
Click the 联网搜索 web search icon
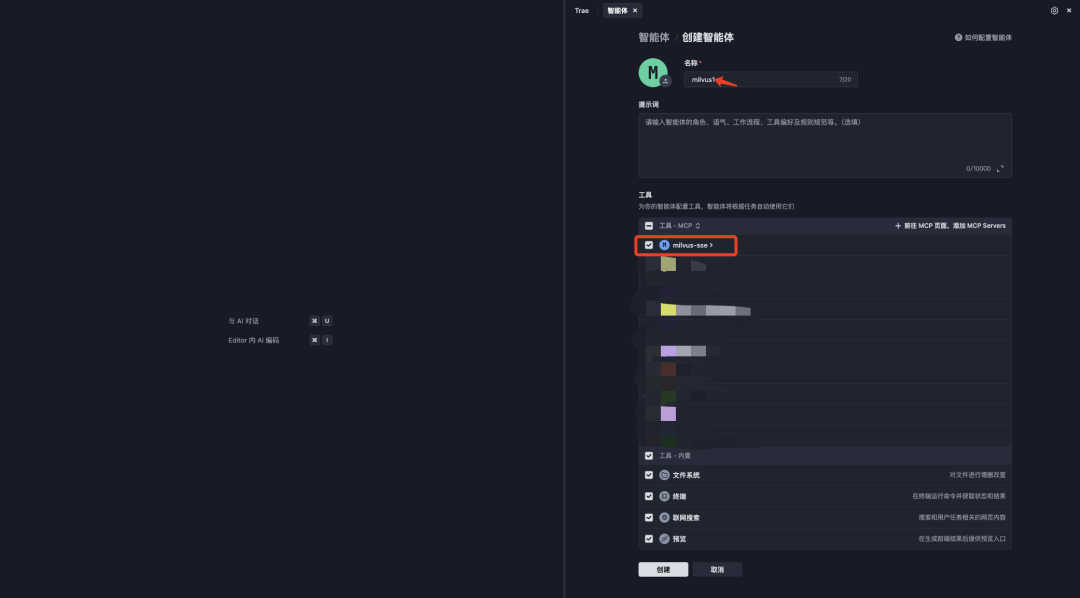[x=664, y=517]
